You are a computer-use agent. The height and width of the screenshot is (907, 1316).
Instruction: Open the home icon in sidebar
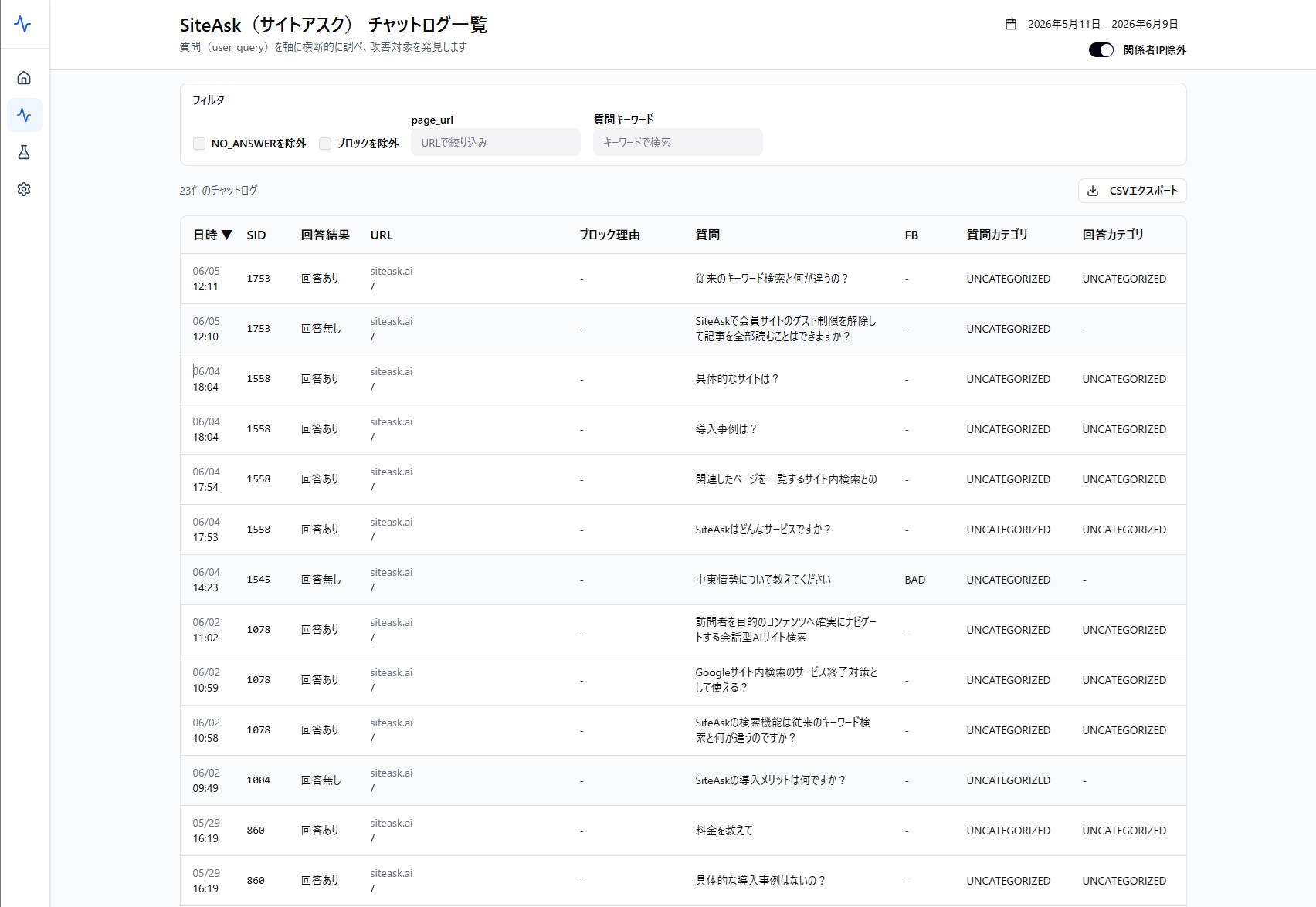24,78
